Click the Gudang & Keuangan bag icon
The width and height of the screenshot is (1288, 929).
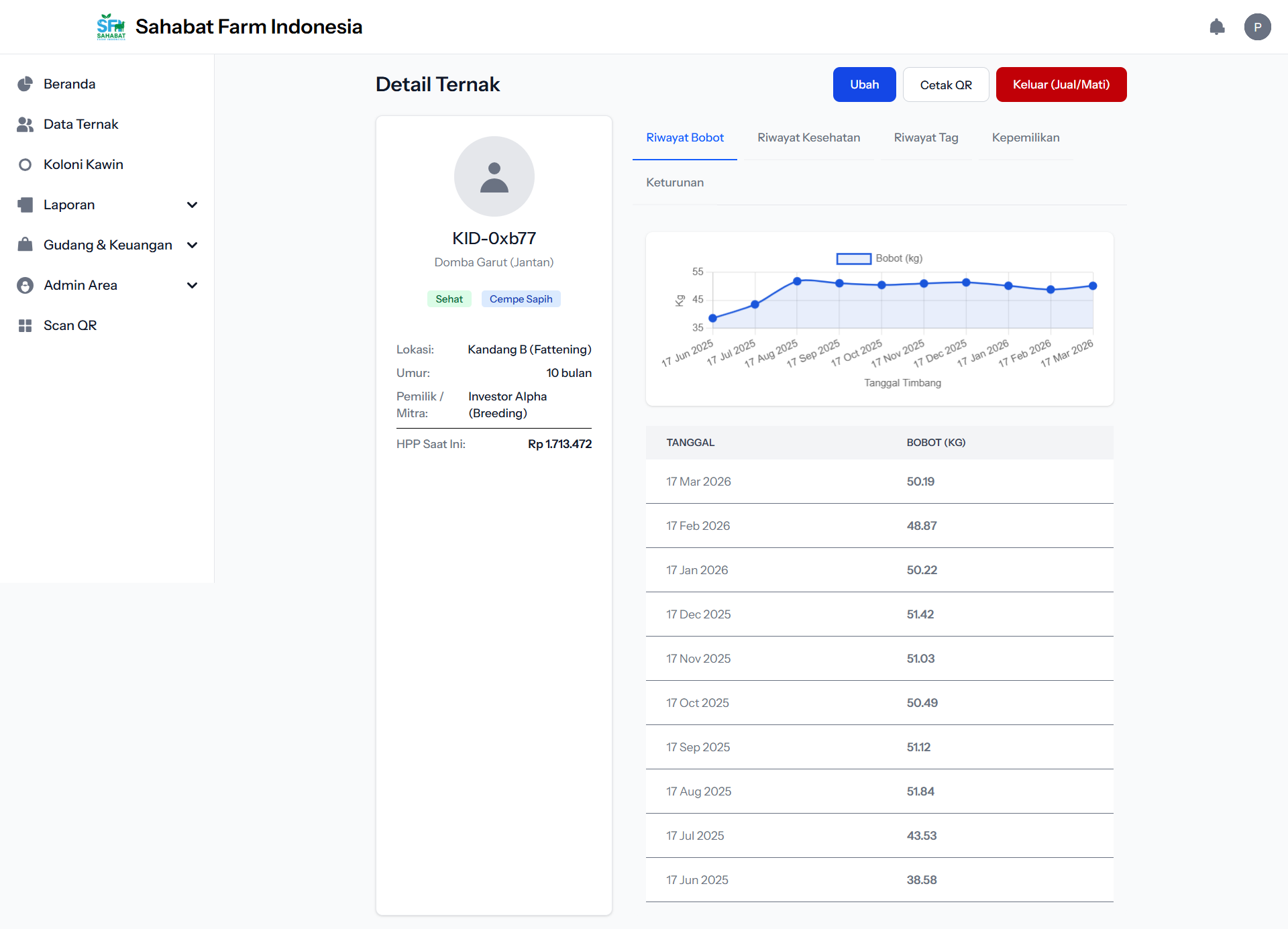(25, 245)
